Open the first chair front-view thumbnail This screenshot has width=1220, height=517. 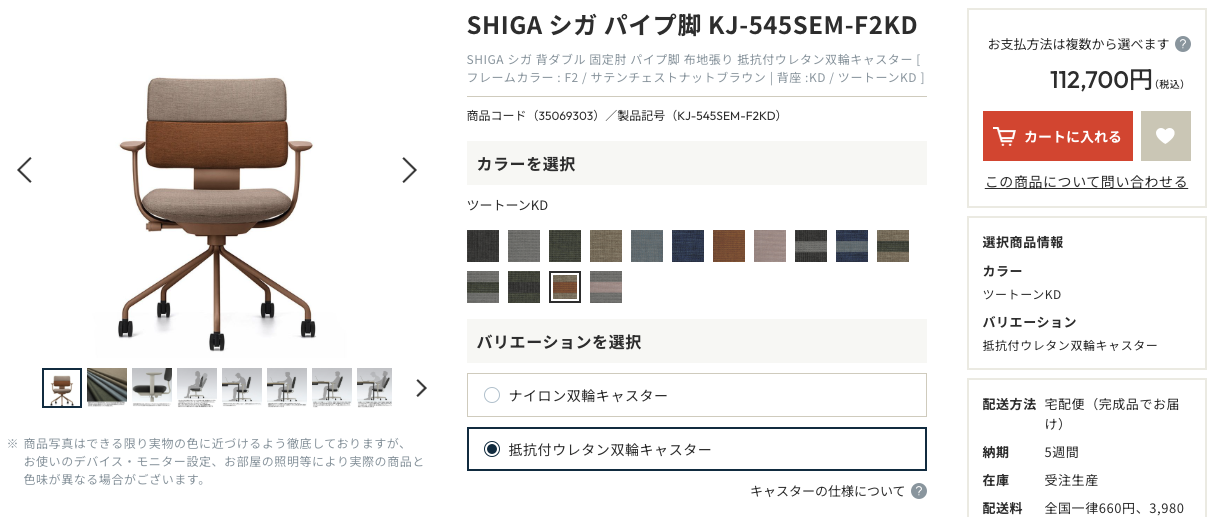[x=62, y=388]
